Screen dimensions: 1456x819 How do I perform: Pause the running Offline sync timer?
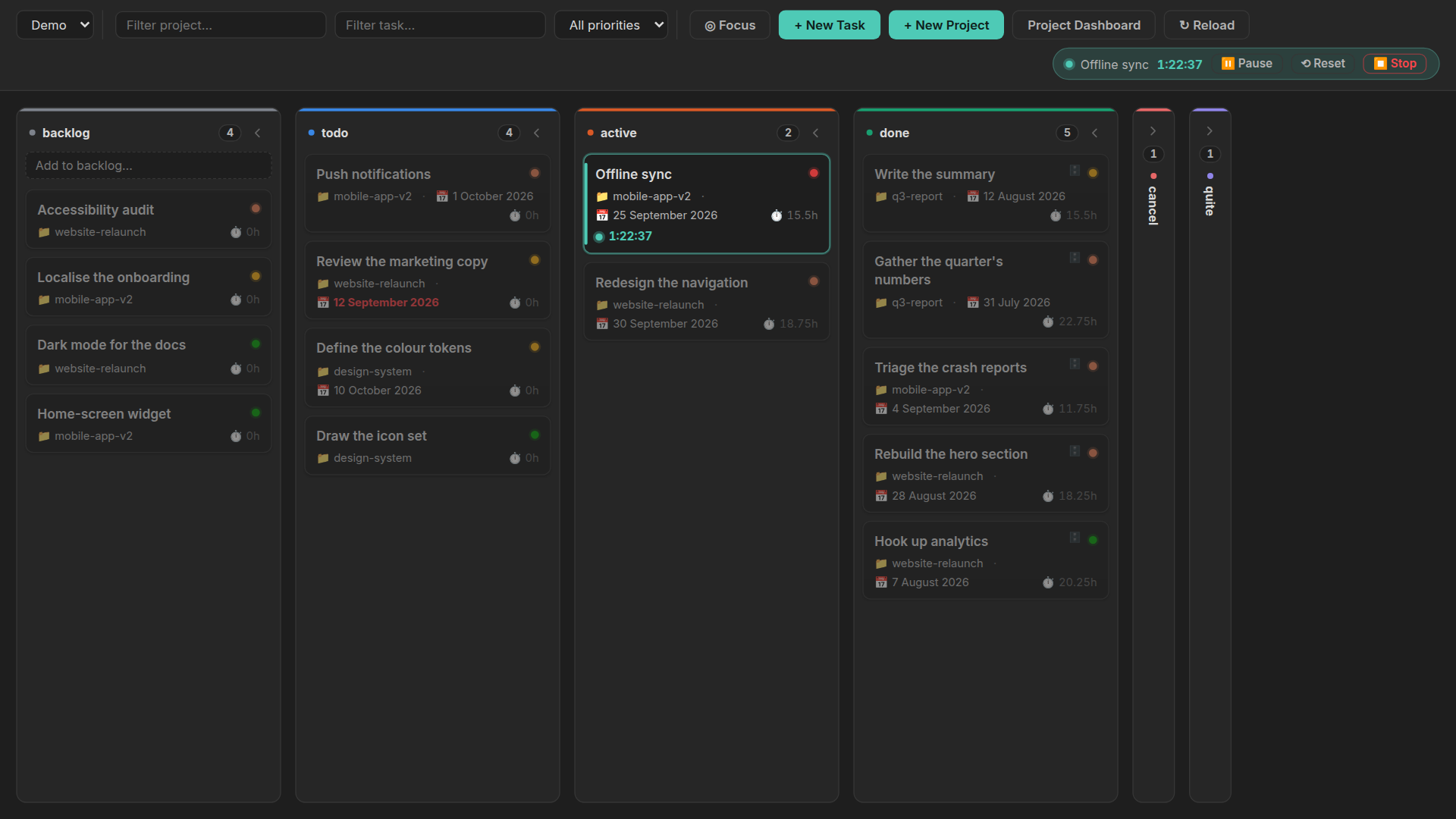[1247, 64]
